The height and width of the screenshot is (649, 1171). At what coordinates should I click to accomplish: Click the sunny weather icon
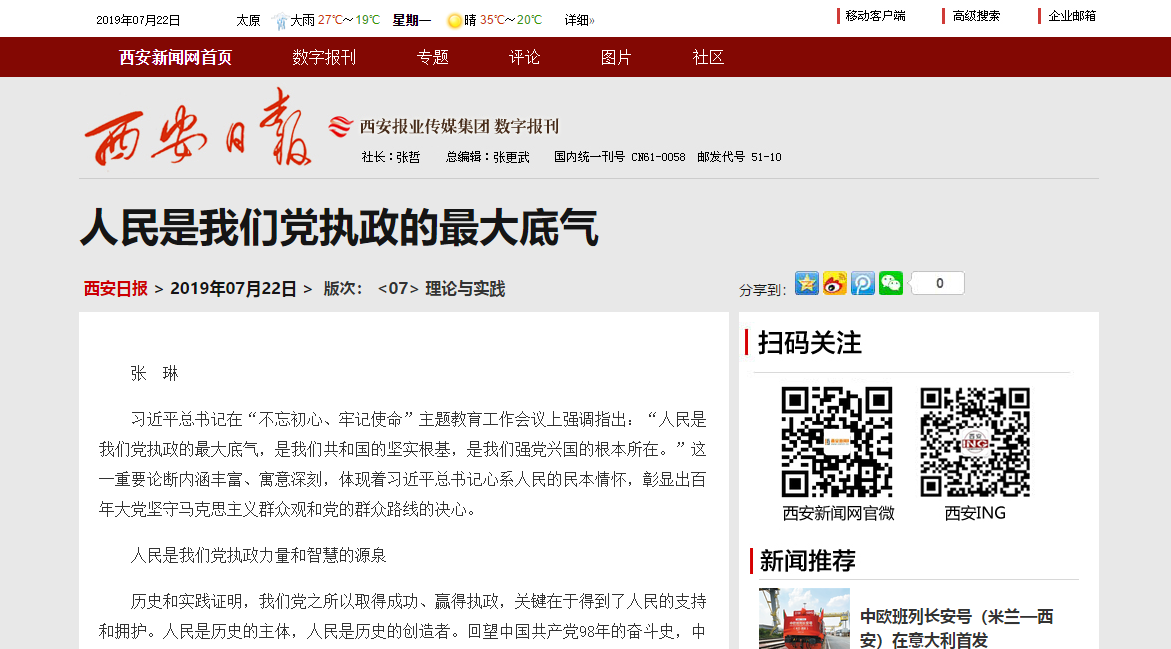tap(455, 20)
